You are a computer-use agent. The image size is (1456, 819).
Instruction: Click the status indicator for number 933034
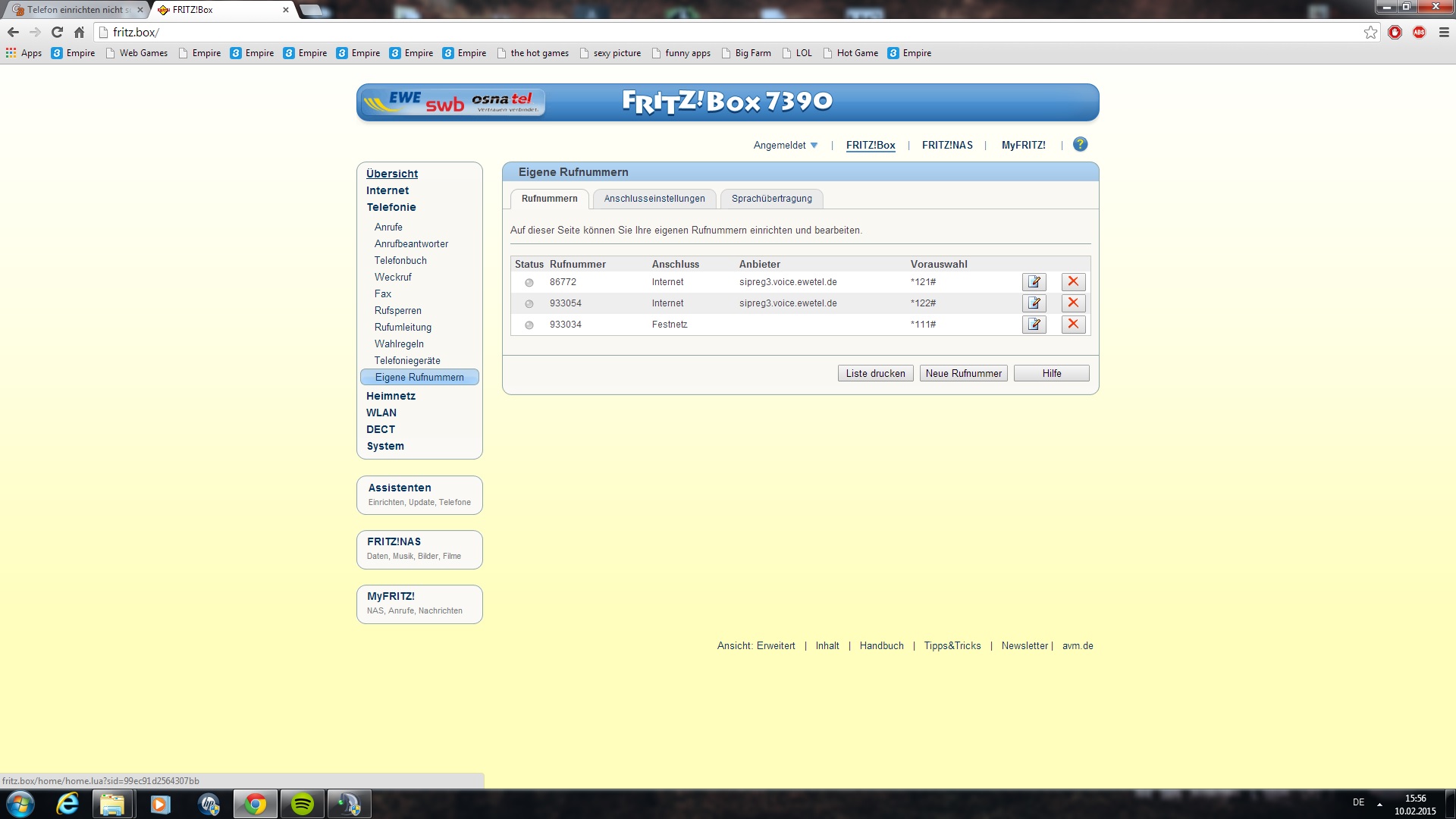pyautogui.click(x=529, y=325)
